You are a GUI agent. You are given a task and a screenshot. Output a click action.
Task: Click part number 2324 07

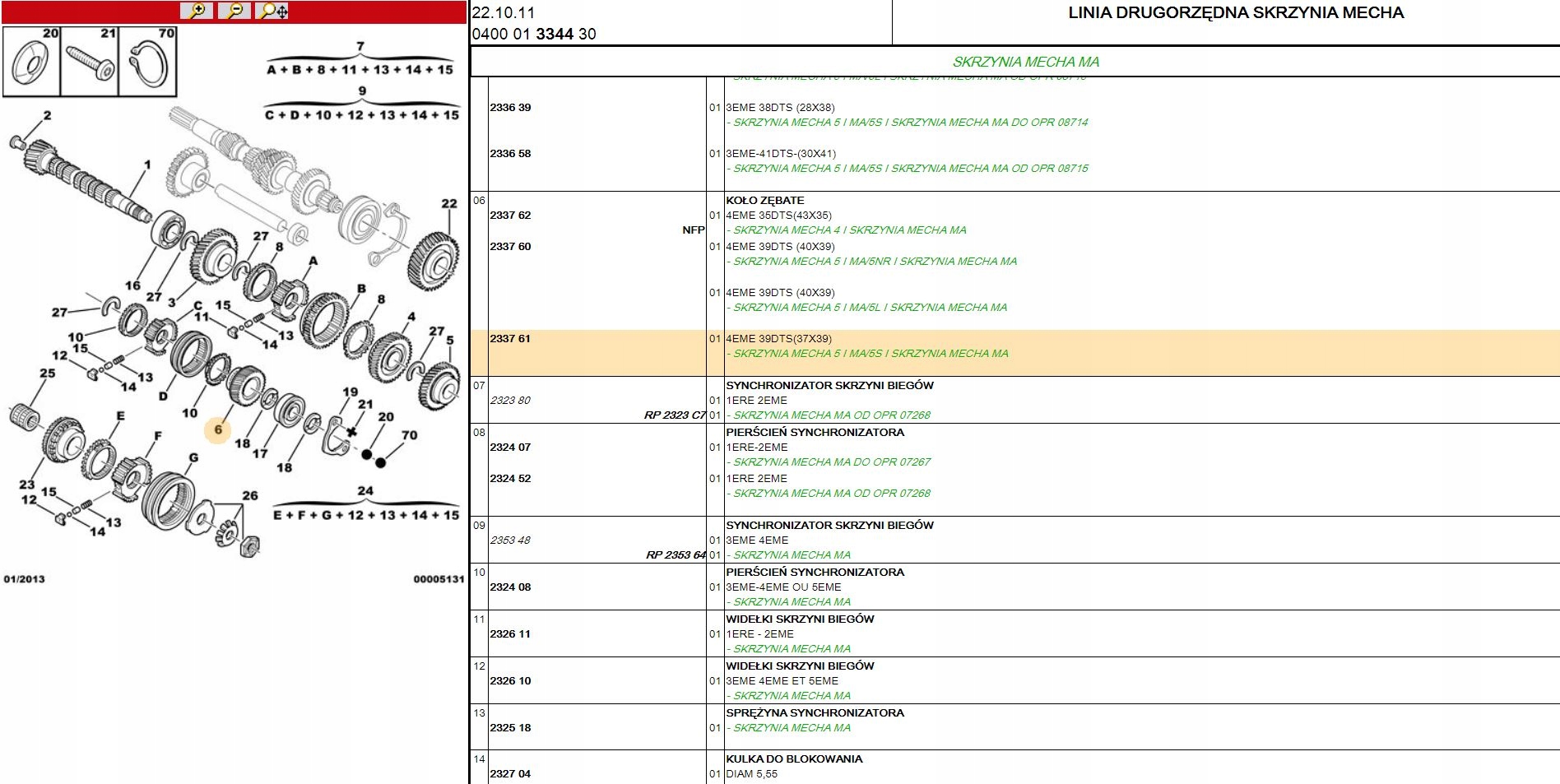510,447
